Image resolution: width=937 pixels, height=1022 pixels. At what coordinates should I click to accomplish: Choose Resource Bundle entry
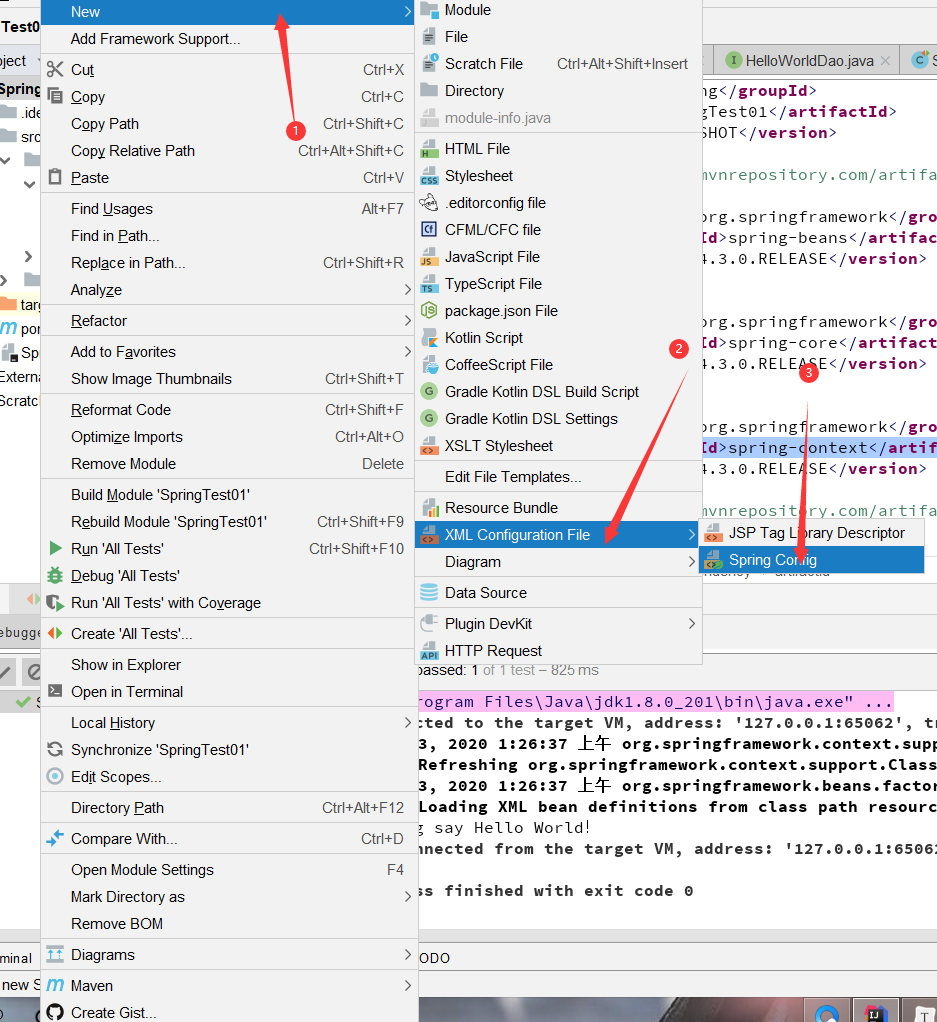click(558, 508)
